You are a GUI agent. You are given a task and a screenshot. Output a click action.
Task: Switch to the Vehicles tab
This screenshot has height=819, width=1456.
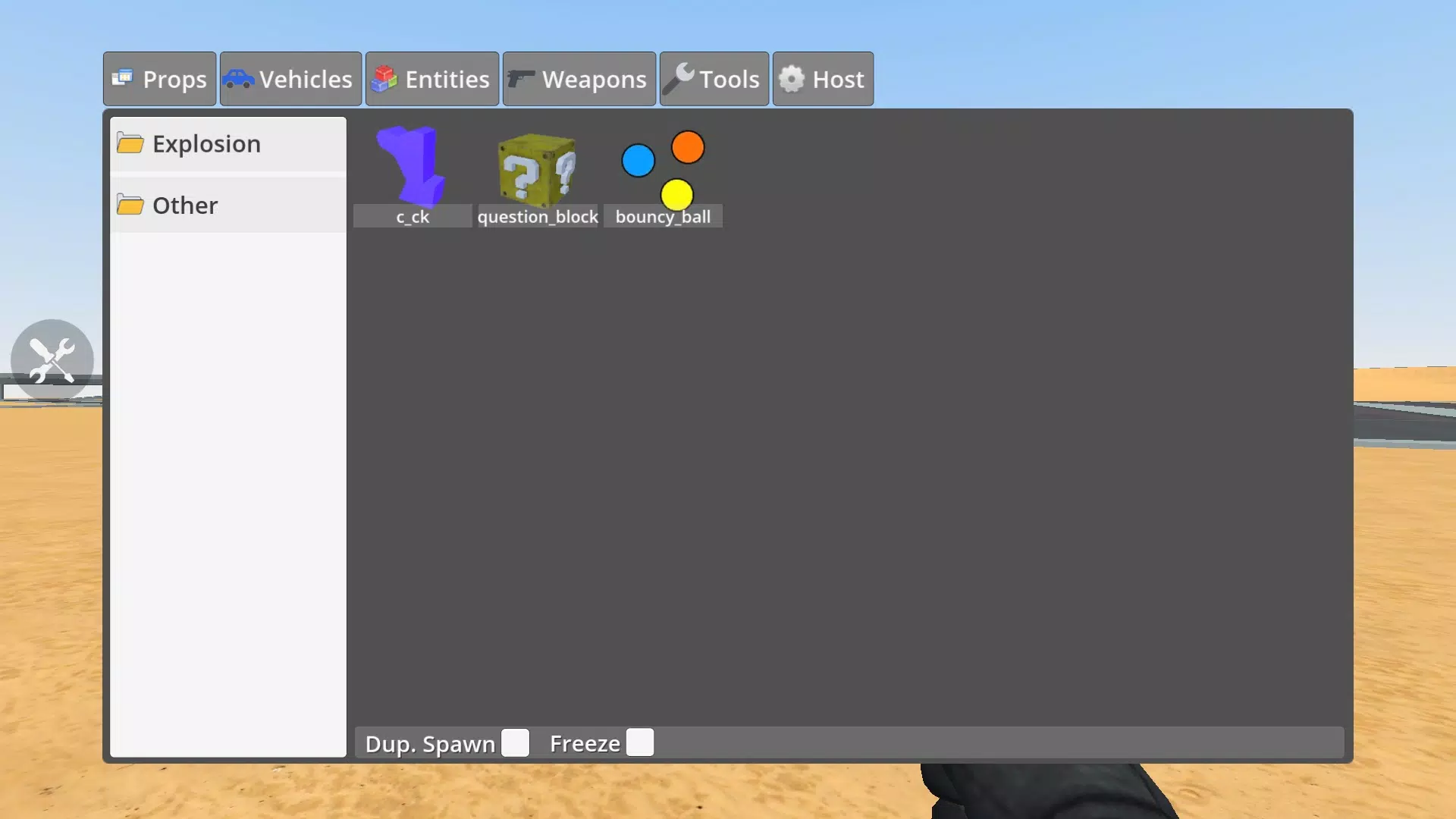click(x=289, y=79)
